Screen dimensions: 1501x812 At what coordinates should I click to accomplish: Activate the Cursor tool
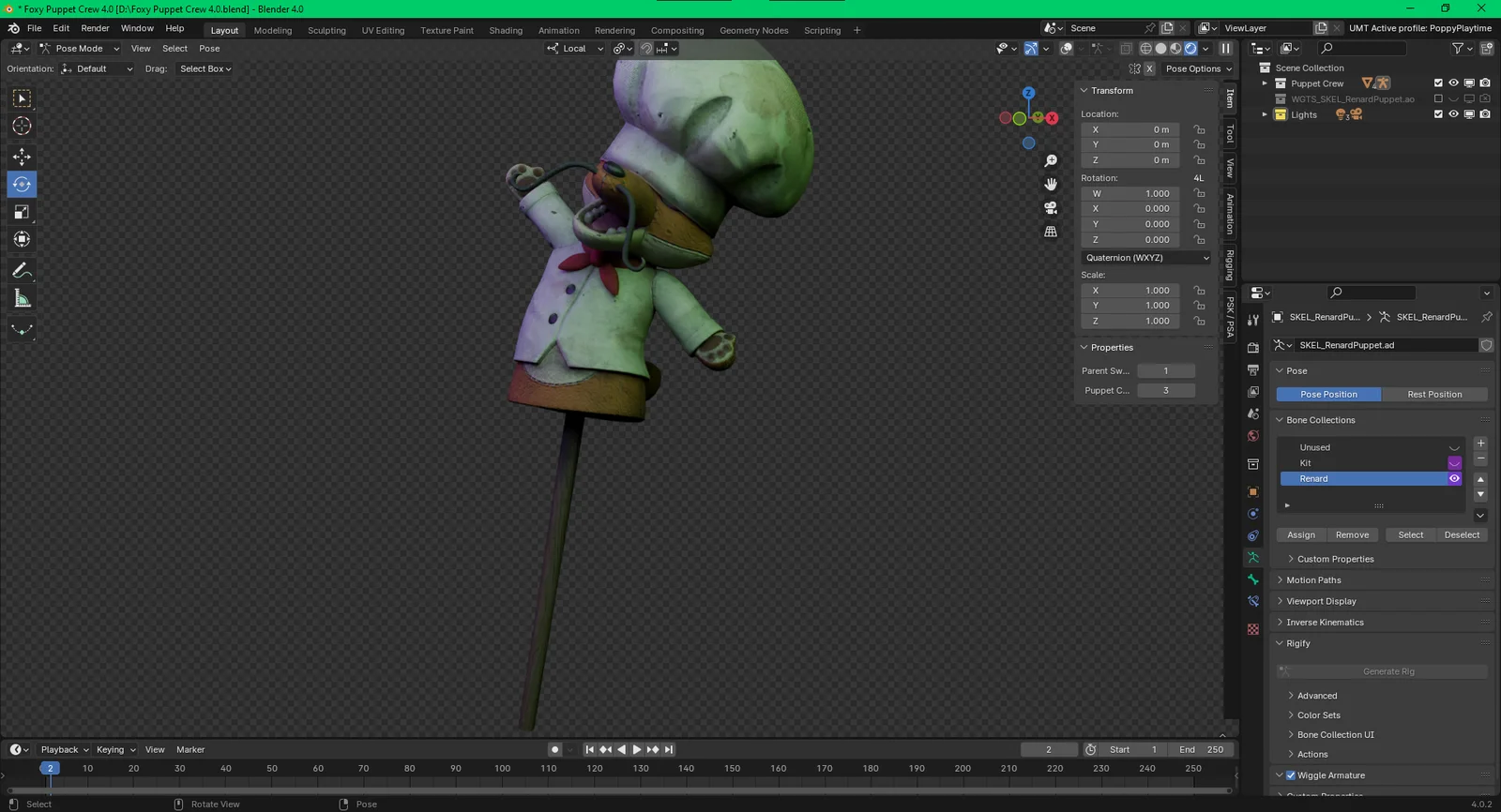point(22,126)
